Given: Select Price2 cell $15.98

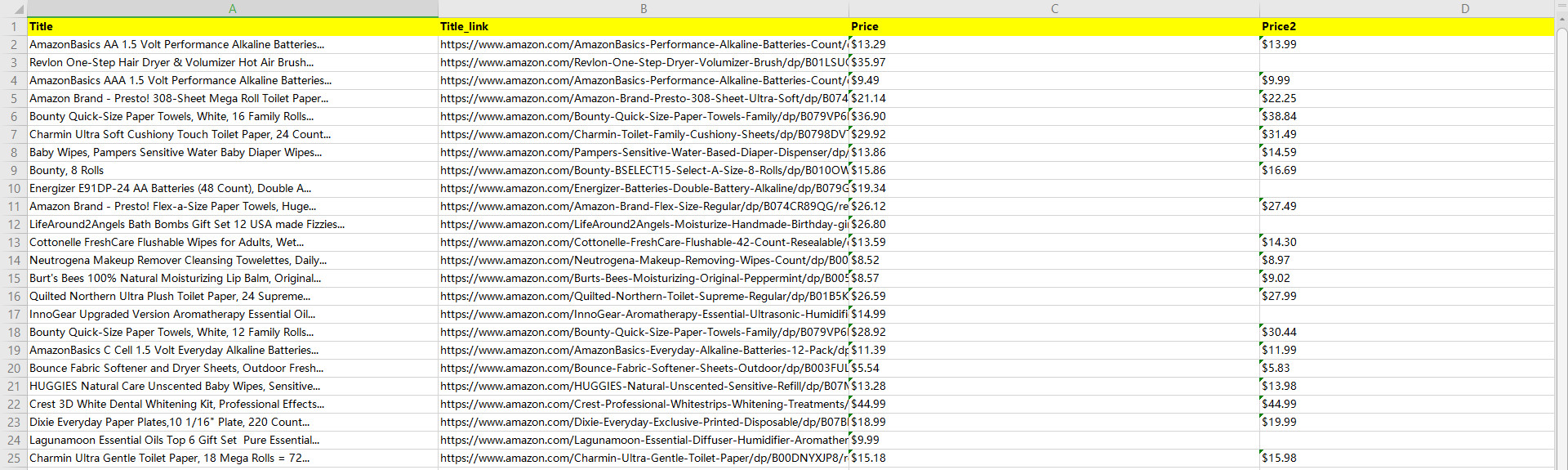Looking at the screenshot, I should [1406, 458].
